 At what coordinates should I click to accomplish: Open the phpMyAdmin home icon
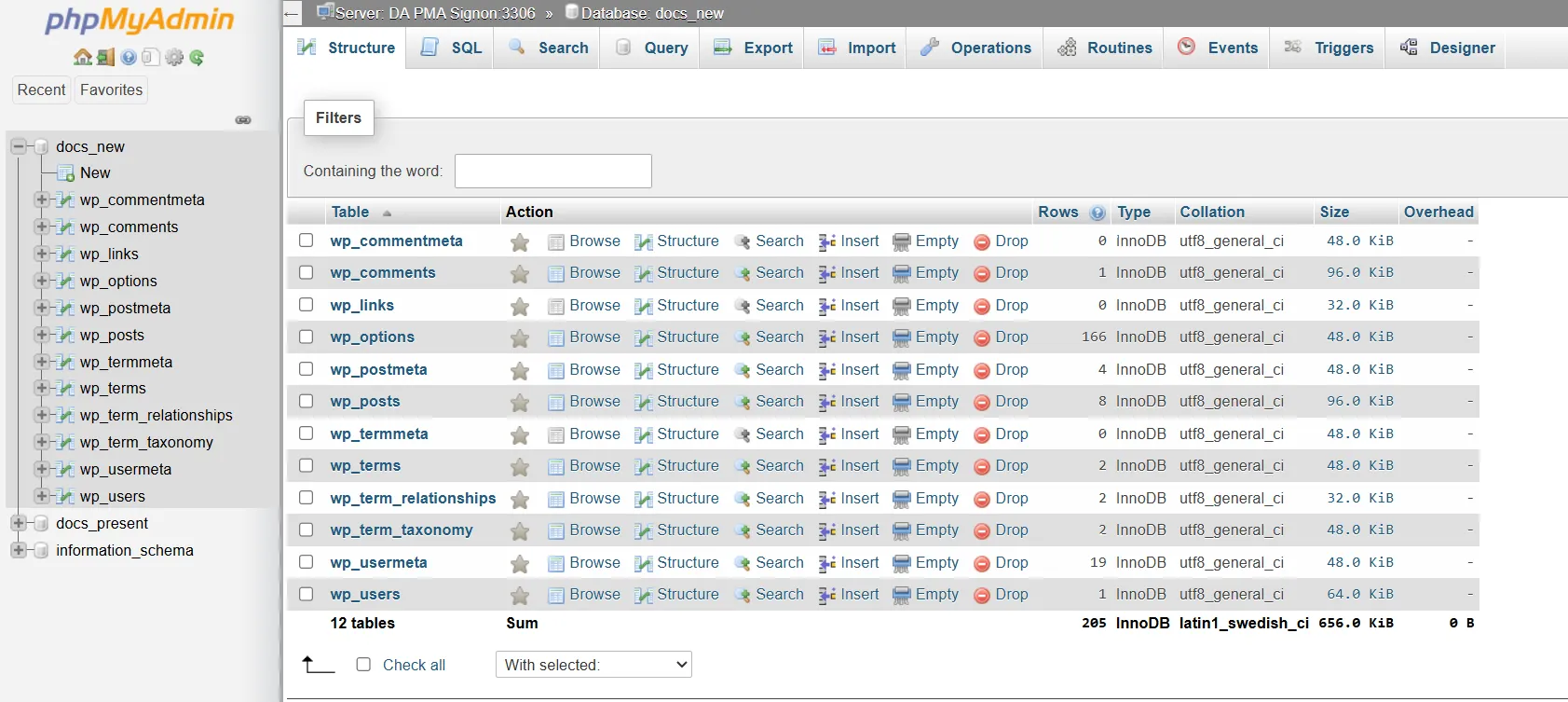pyautogui.click(x=83, y=58)
